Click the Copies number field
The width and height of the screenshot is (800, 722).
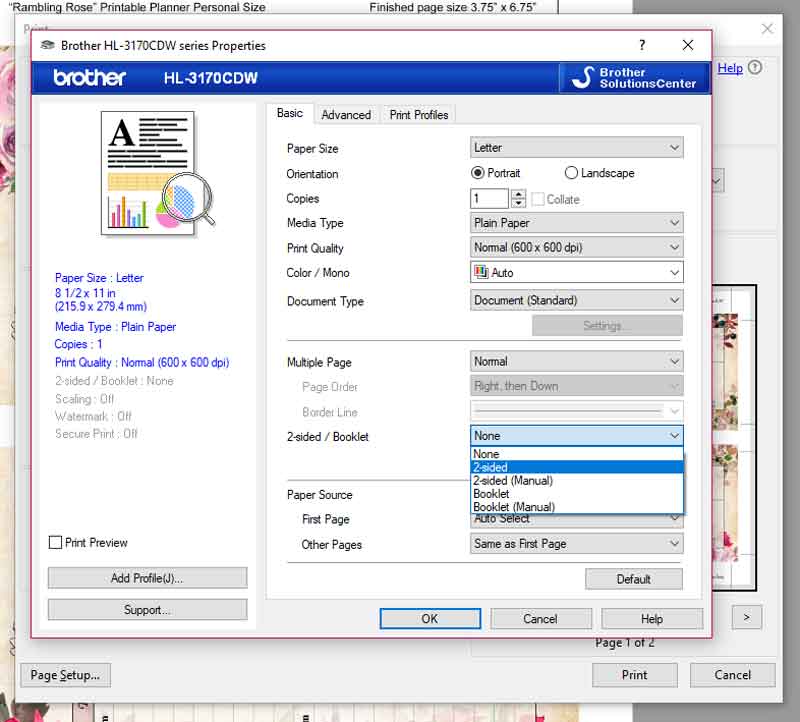click(489, 198)
